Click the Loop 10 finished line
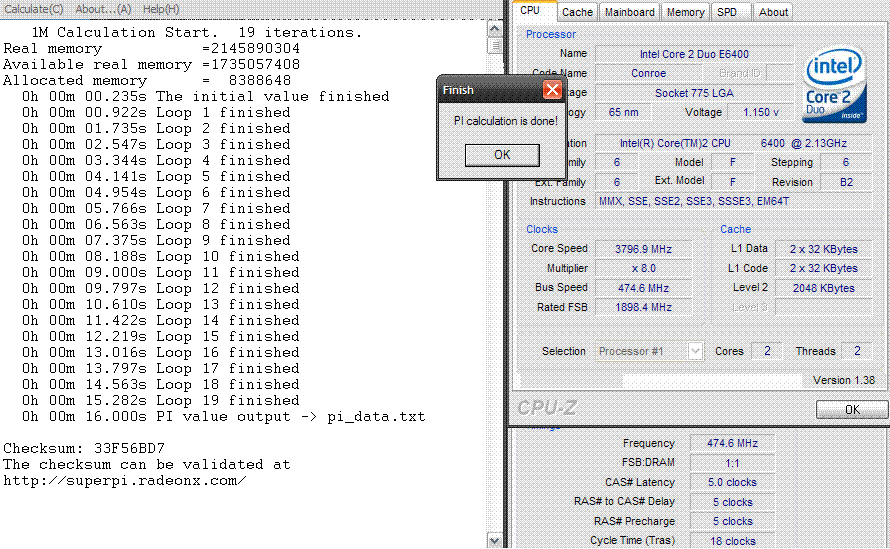The width and height of the screenshot is (890, 549). coord(161,257)
